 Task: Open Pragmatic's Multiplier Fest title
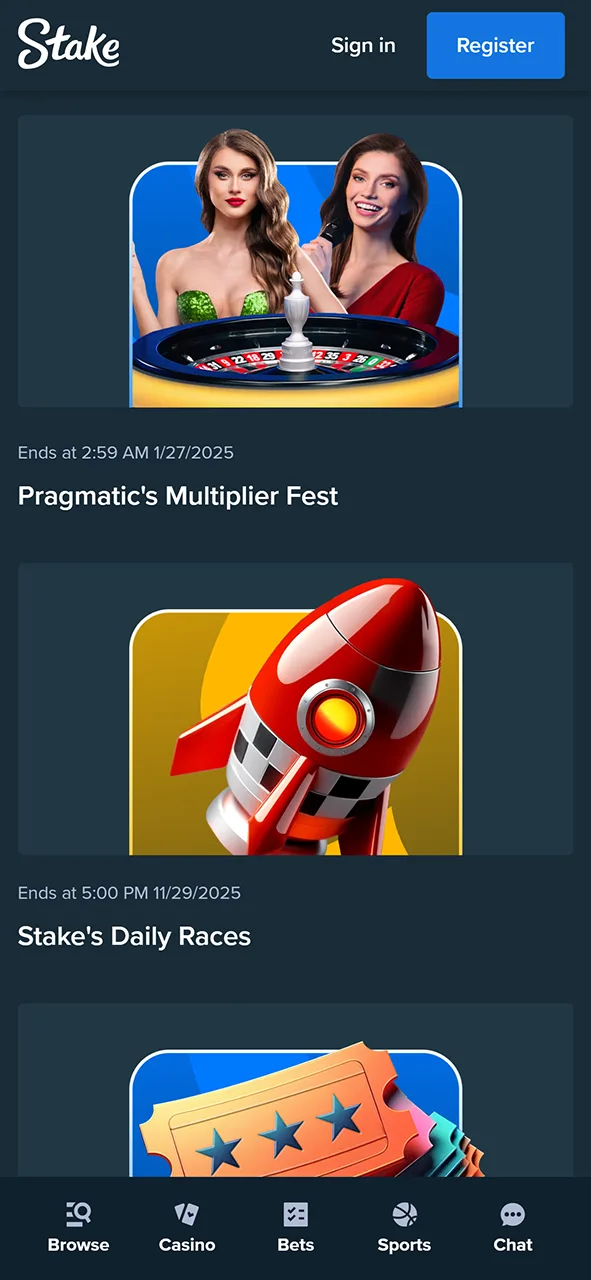(x=178, y=496)
